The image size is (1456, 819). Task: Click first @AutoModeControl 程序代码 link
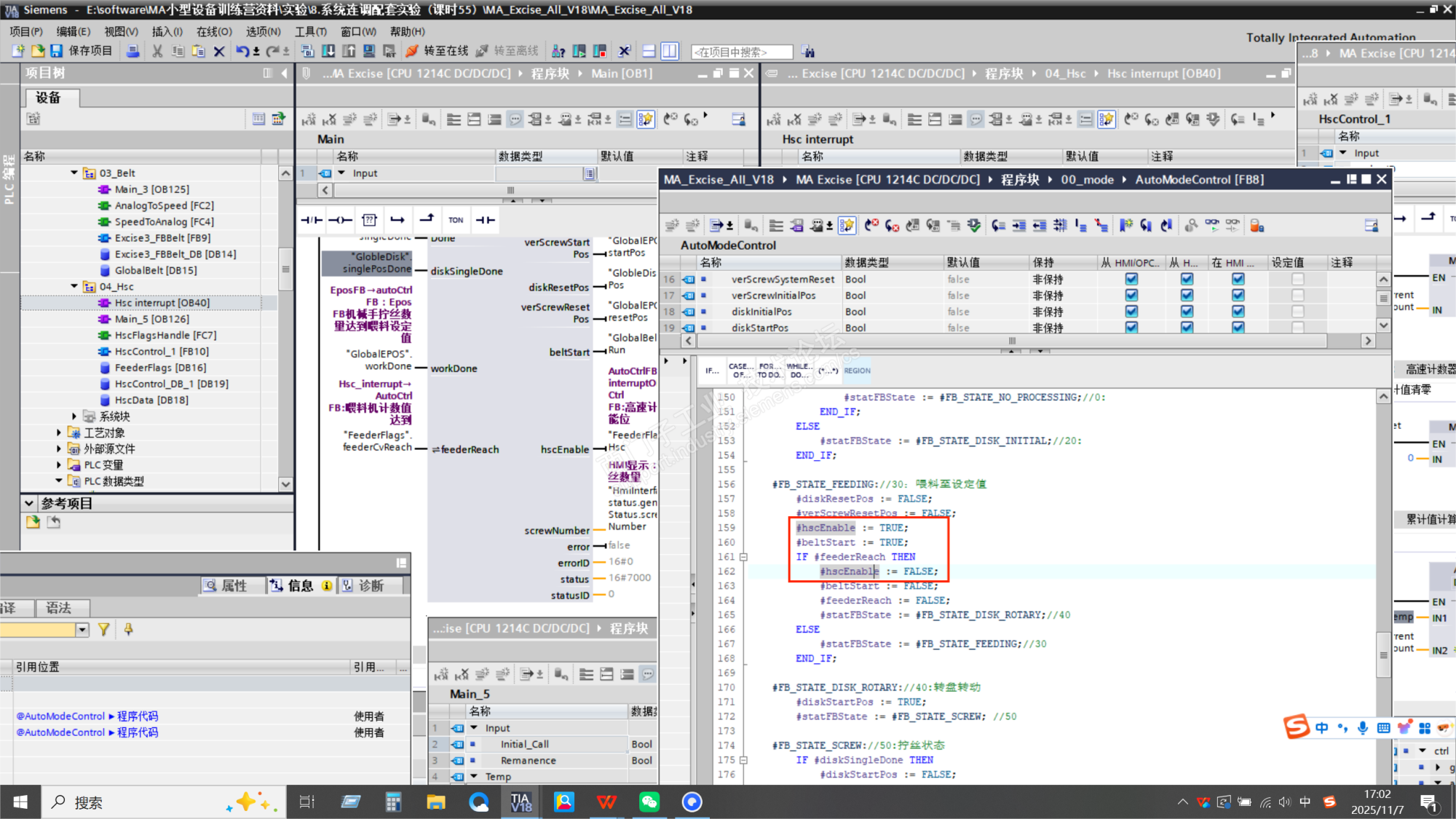tap(87, 716)
